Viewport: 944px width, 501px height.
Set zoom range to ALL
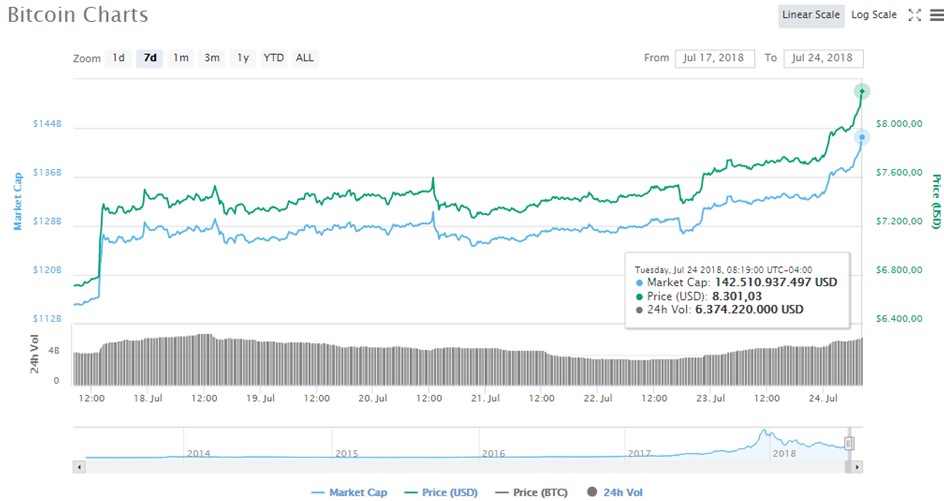[x=305, y=58]
